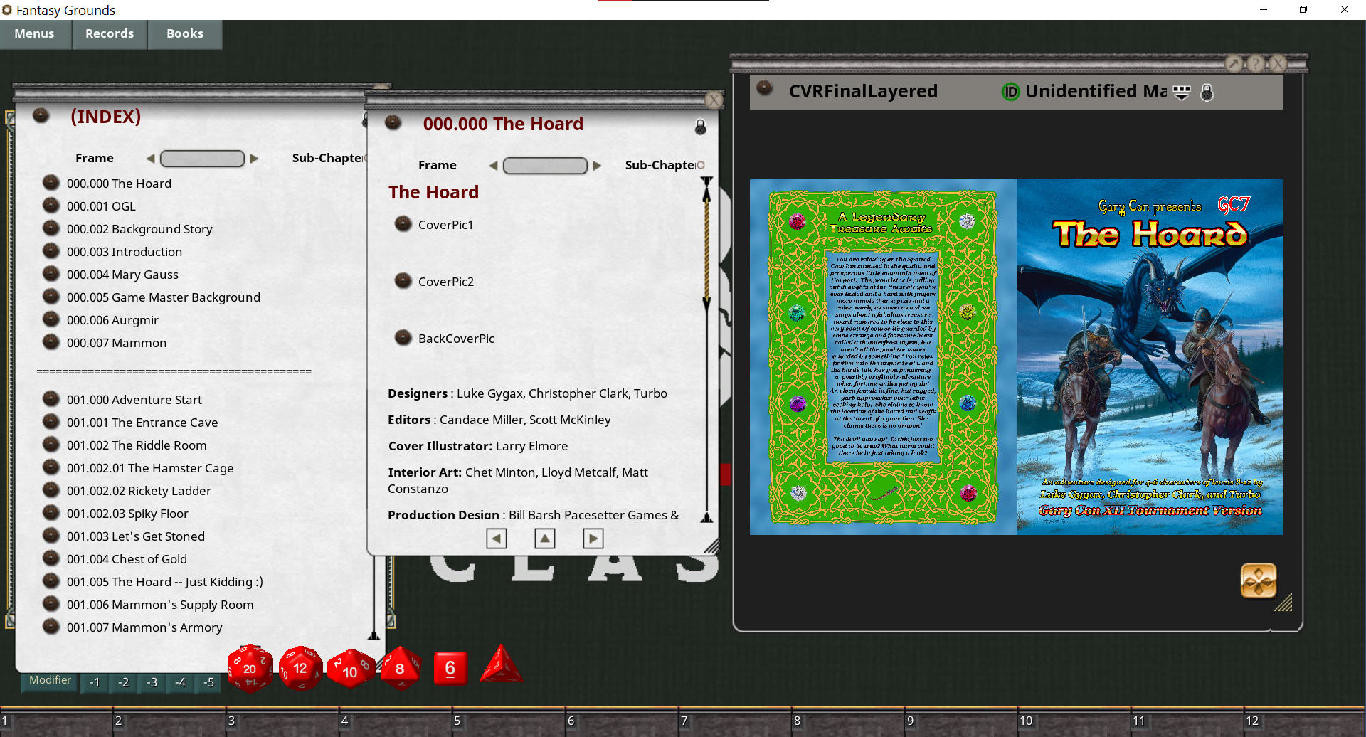Click the gold pan control in image window

(x=1258, y=580)
